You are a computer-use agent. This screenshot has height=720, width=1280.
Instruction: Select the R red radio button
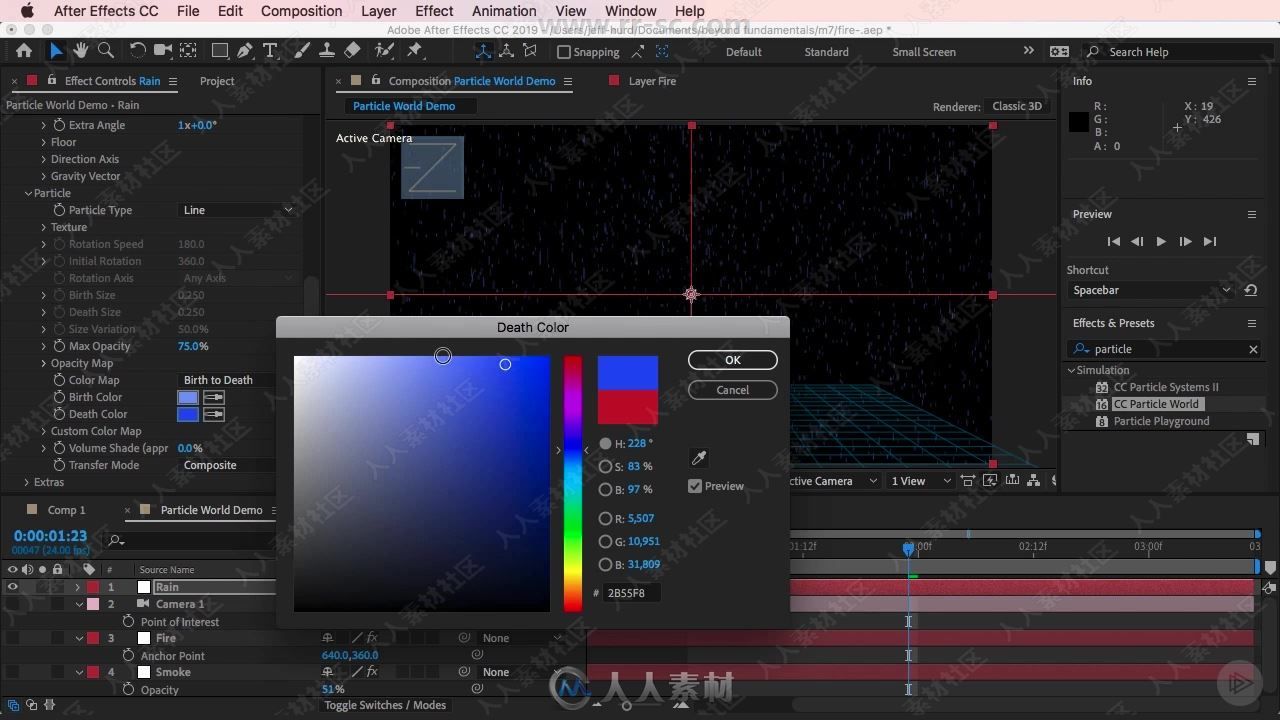coord(605,518)
